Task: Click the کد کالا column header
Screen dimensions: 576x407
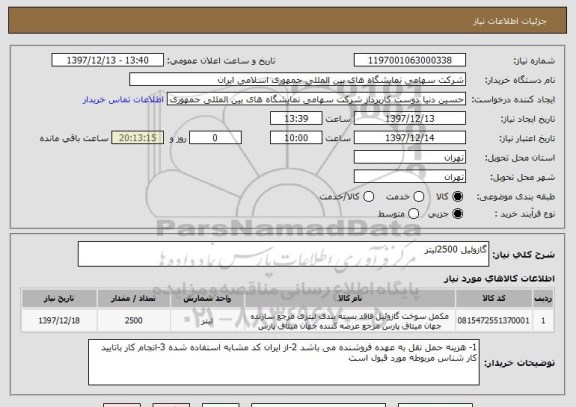Action: [x=494, y=298]
